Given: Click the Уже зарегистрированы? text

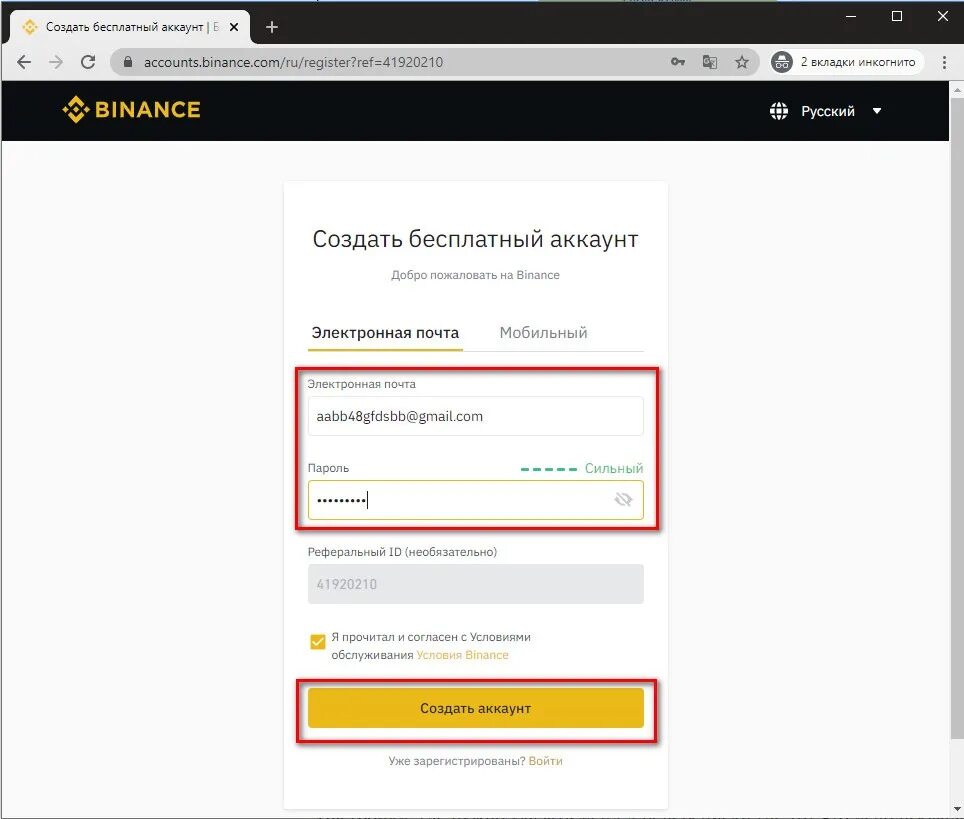Looking at the screenshot, I should coord(457,761).
